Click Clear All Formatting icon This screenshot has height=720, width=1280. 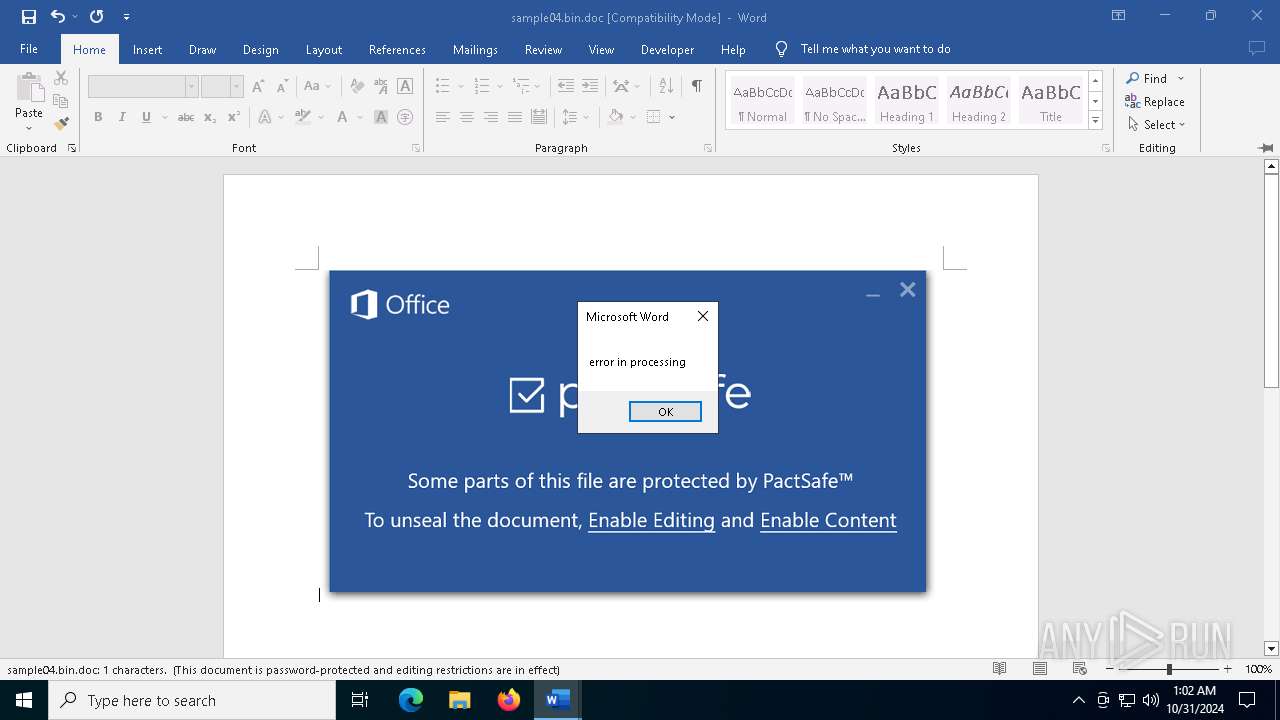click(x=357, y=86)
